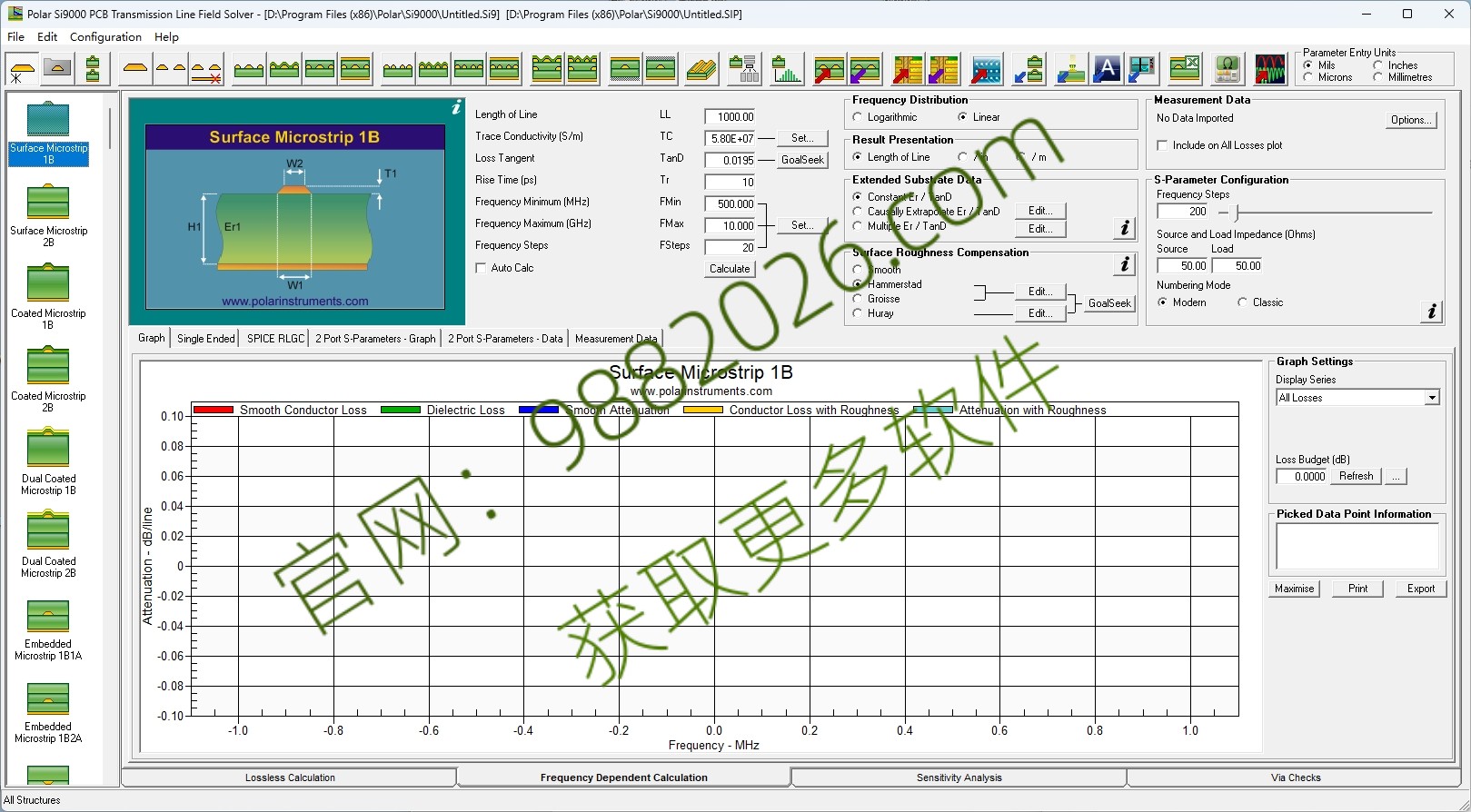Click the green structure purple-arrow icon
This screenshot has width=1471, height=812.
[865, 69]
